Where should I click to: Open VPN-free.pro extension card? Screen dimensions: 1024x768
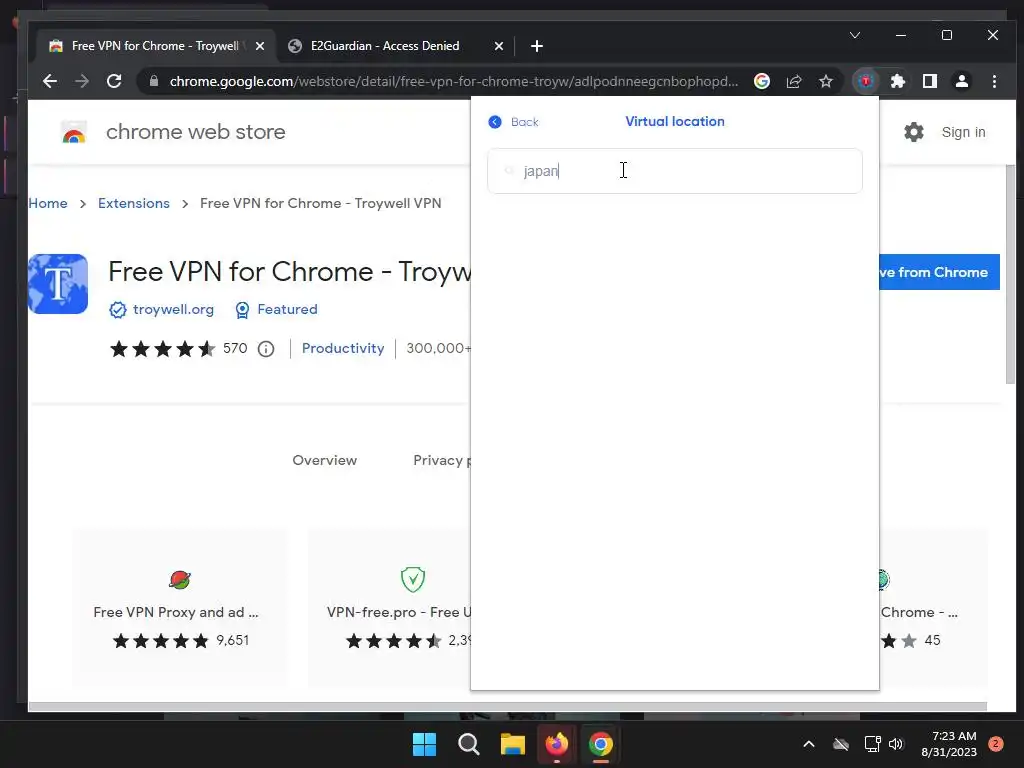pos(390,607)
